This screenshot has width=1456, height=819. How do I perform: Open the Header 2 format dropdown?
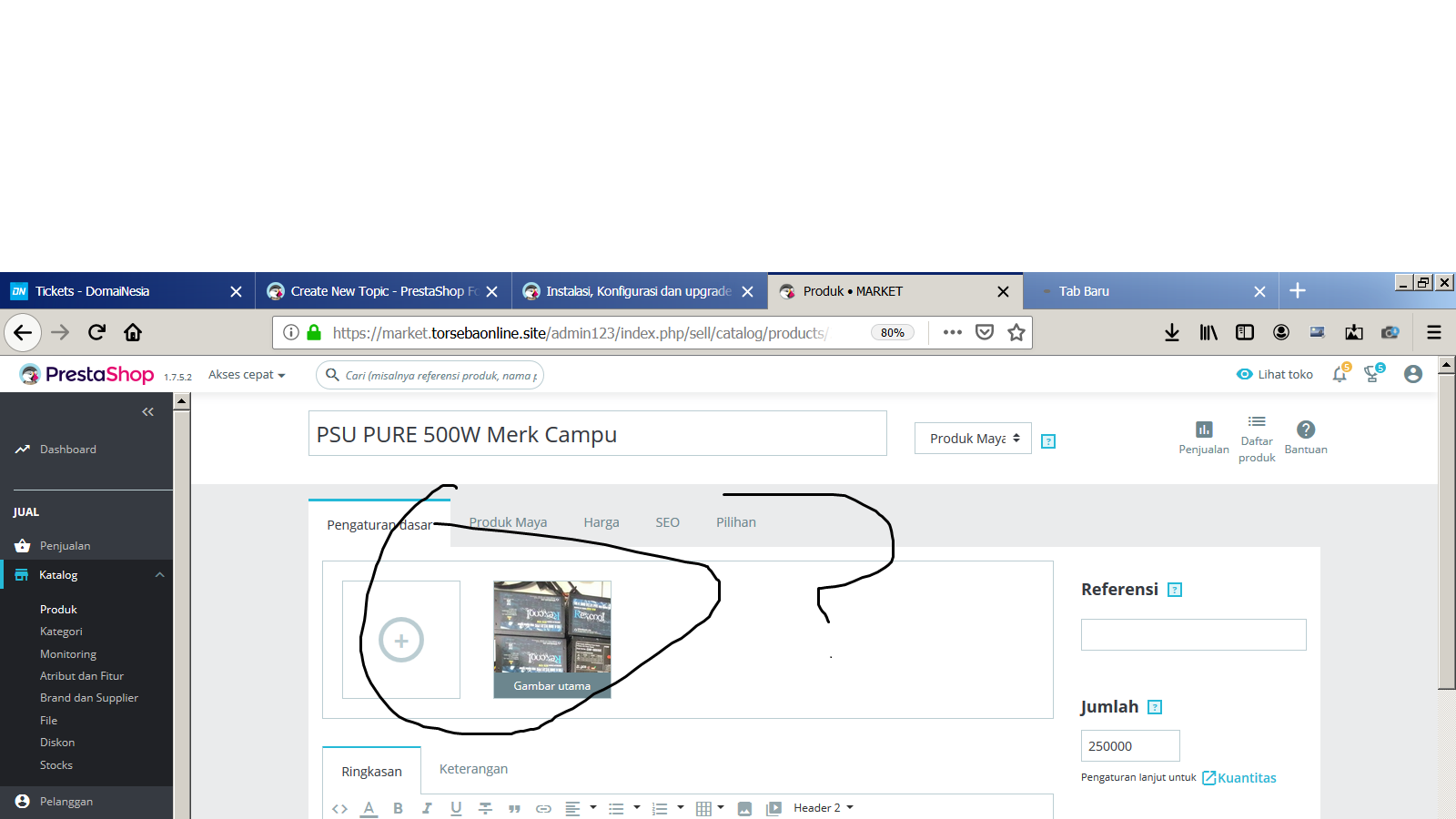(x=823, y=808)
